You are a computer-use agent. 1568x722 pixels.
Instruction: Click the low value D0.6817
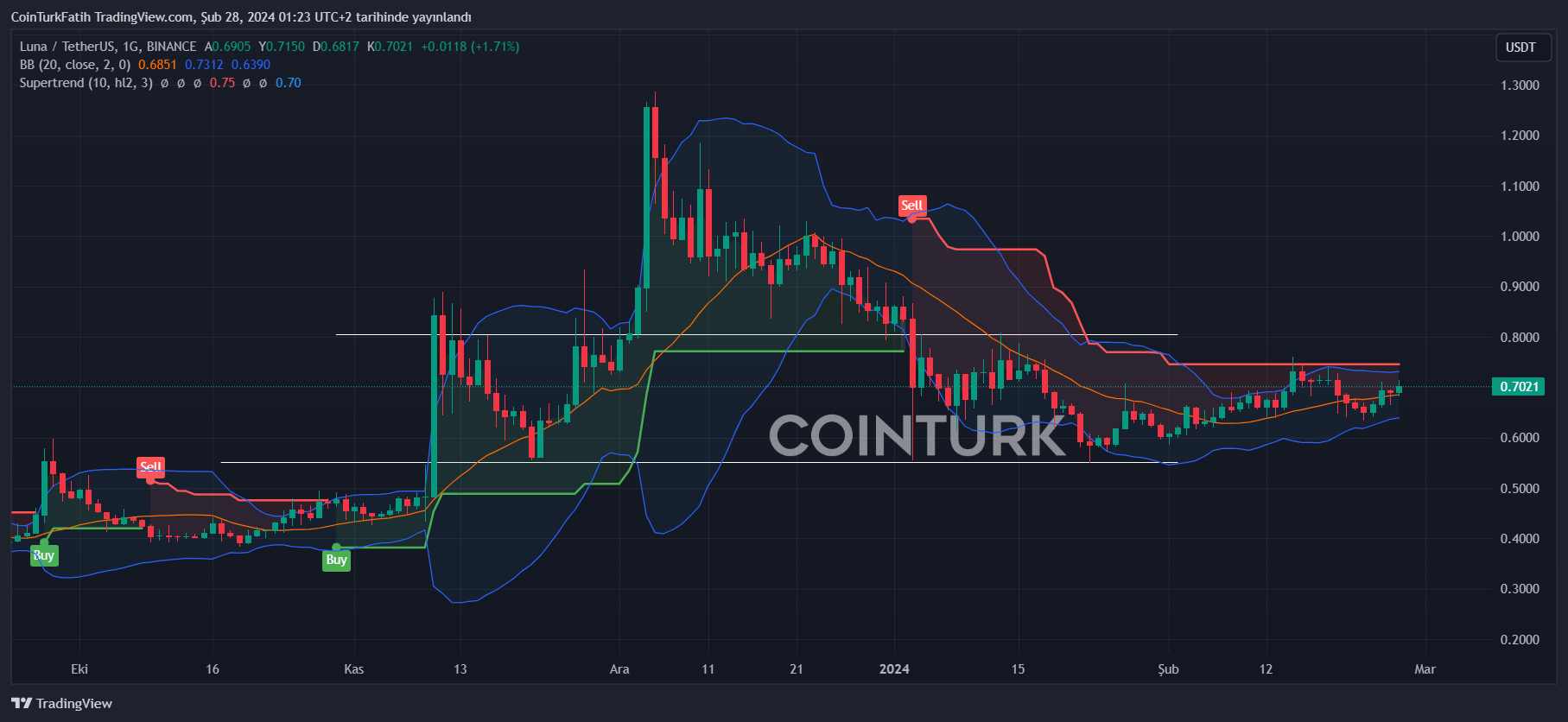tap(336, 47)
